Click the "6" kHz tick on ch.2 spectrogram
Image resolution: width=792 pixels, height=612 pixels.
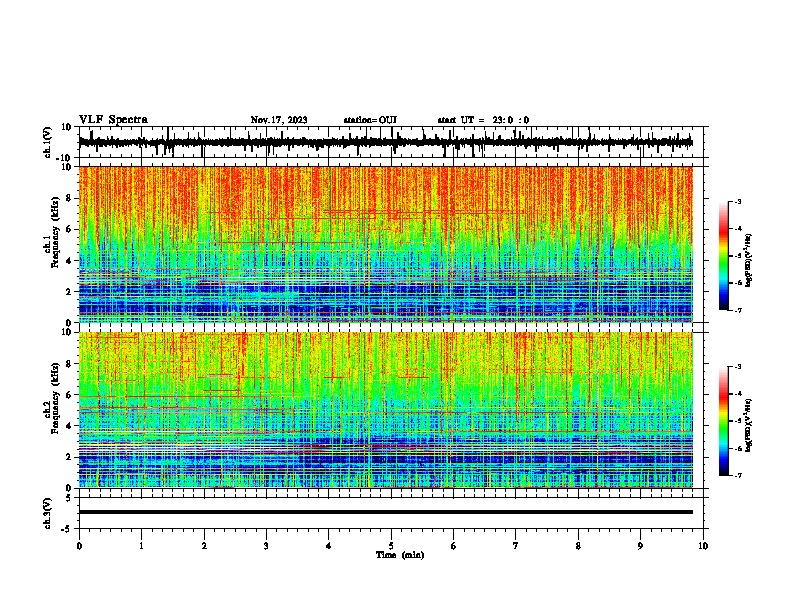click(x=69, y=395)
